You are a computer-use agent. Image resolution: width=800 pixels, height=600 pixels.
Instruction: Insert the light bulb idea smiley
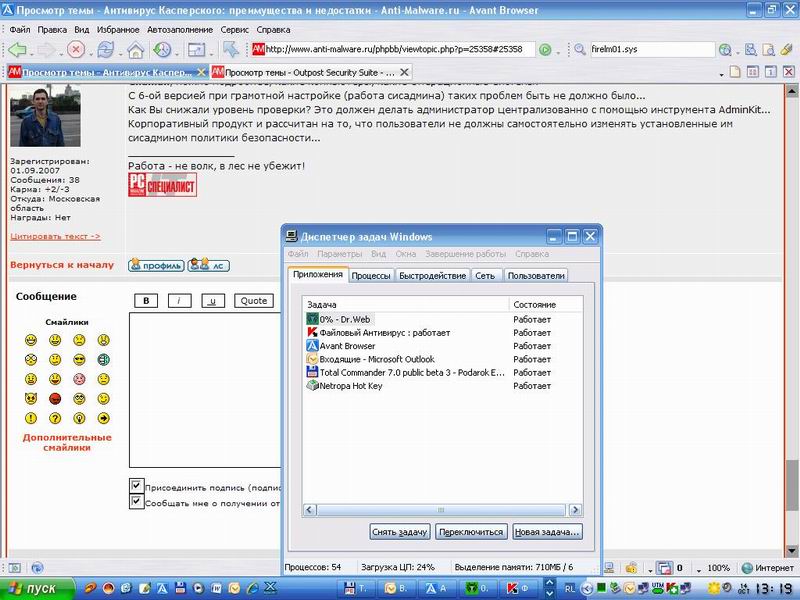click(x=79, y=418)
